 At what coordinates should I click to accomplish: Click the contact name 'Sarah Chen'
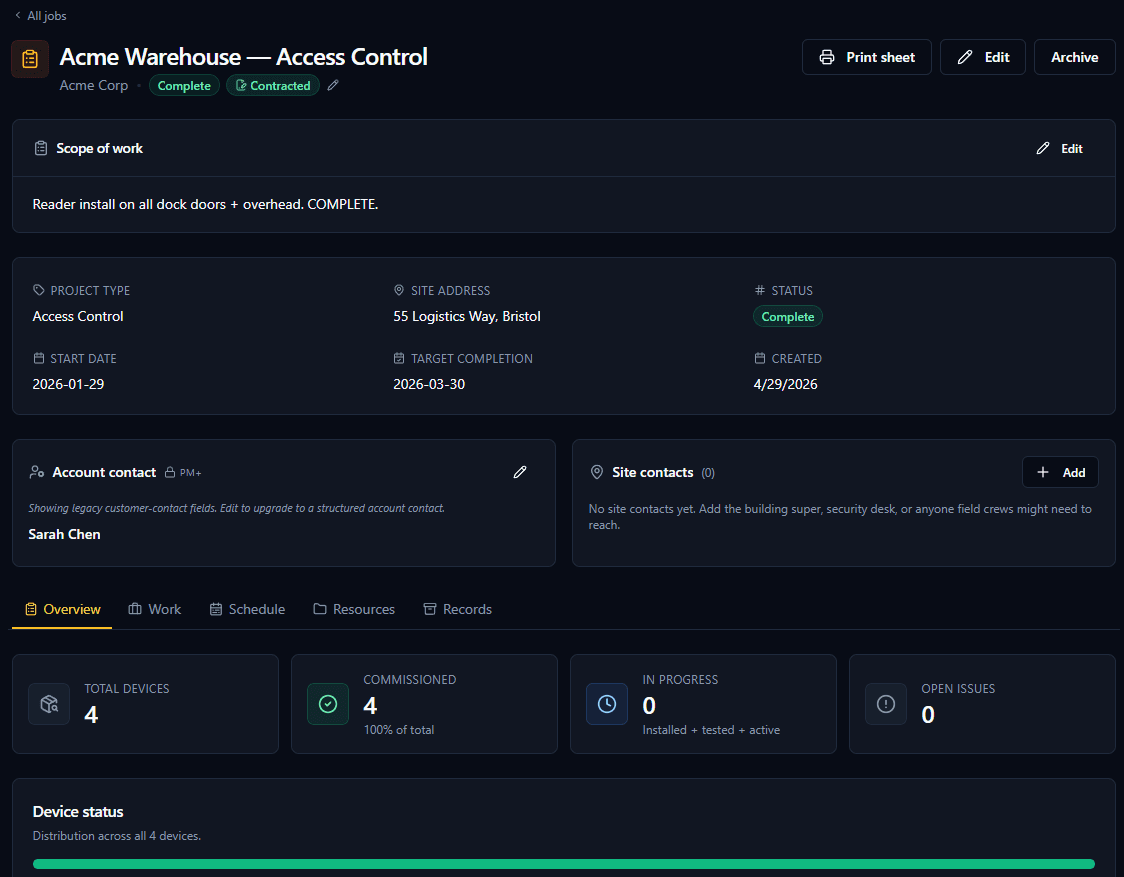point(65,534)
